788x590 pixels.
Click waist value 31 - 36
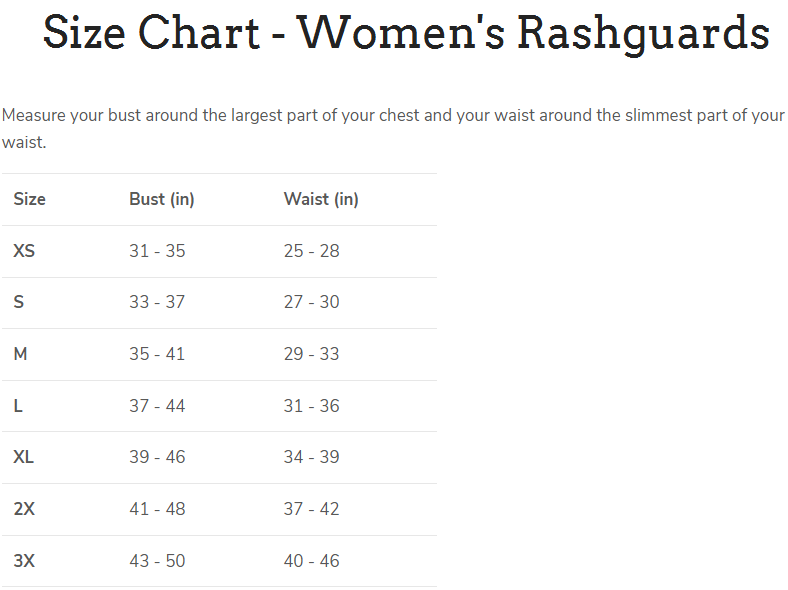[x=311, y=406]
